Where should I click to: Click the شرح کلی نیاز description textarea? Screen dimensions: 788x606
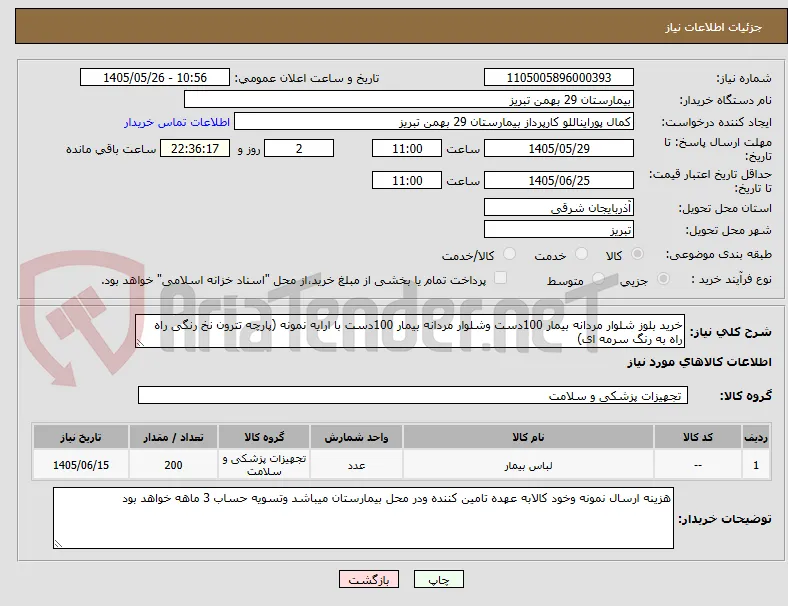pos(410,331)
